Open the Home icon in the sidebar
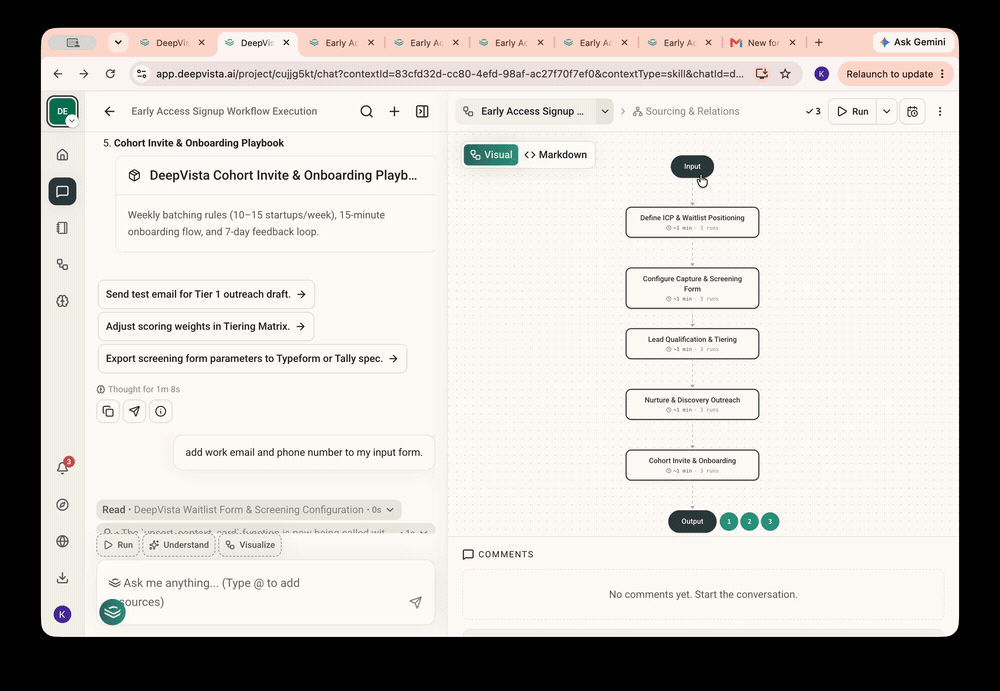Image resolution: width=1000 pixels, height=691 pixels. (62, 154)
